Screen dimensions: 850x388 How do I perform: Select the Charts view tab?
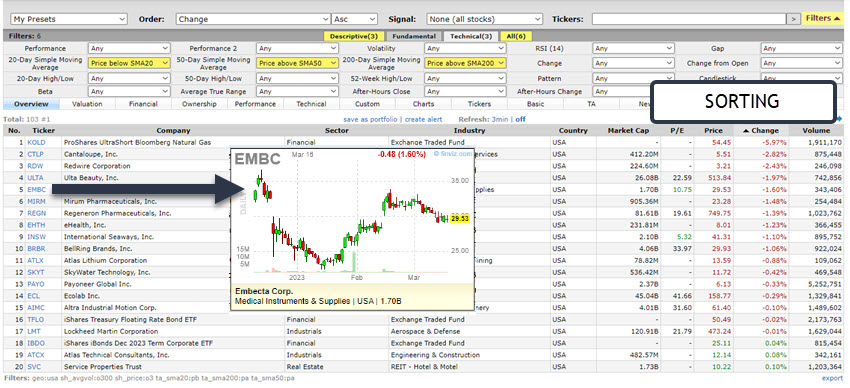click(x=423, y=104)
